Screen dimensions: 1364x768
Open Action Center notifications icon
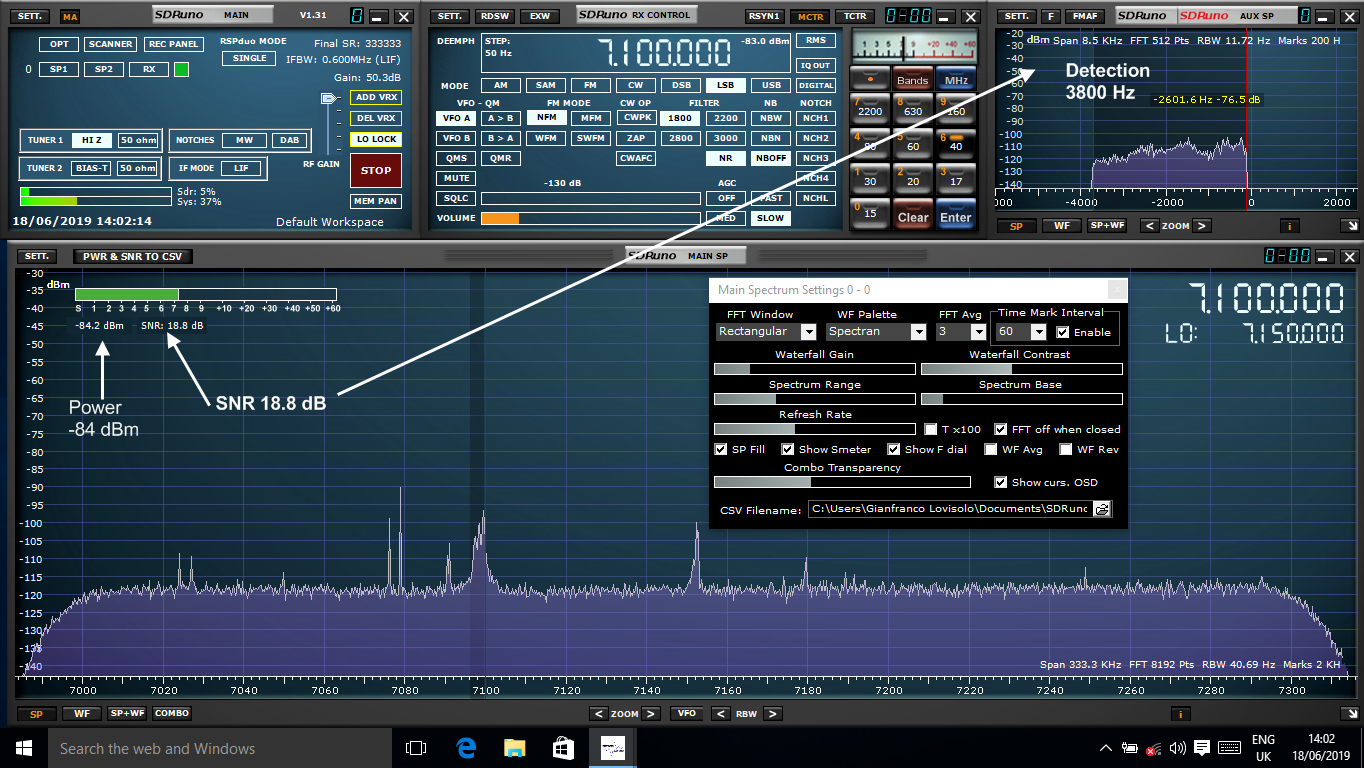[x=1203, y=748]
